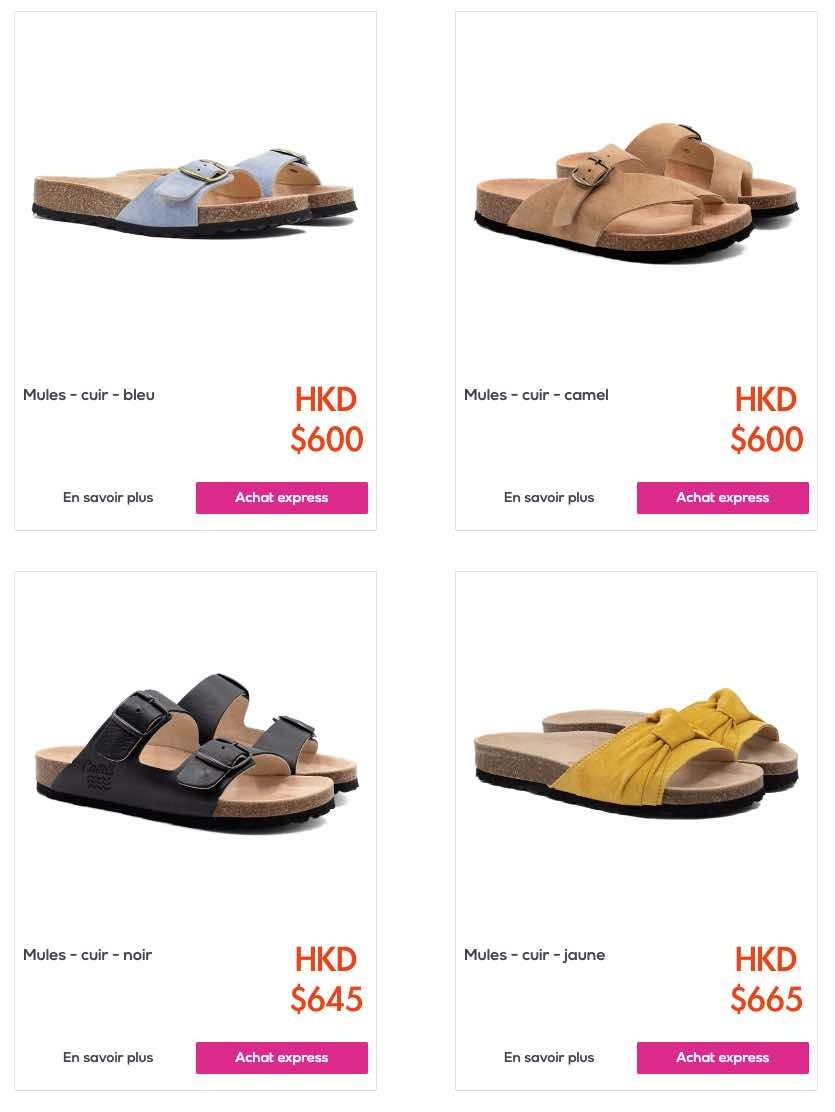Screen dimensions: 835x1112
Task: Click 'Achat express' for the blue mules
Action: click(x=282, y=498)
